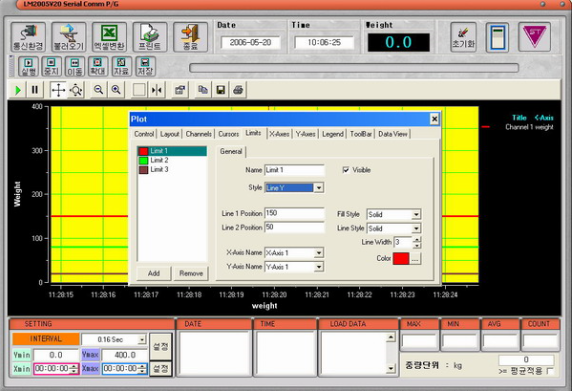The image size is (573, 392).
Task: Click the 설정 button beside Ymax
Action: (161, 346)
